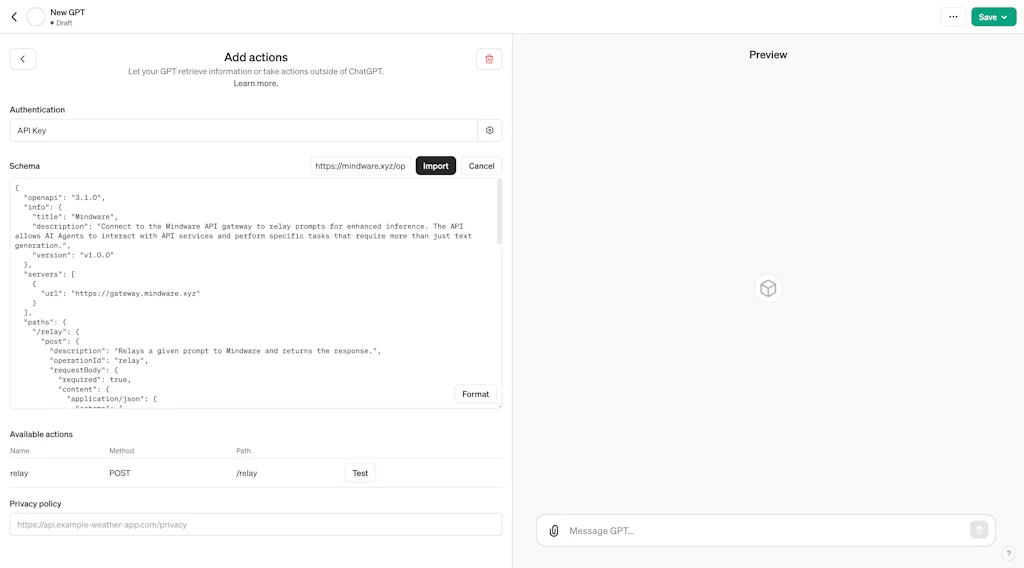This screenshot has height=568, width=1024.
Task: Send message with the up-arrow button
Action: click(978, 530)
